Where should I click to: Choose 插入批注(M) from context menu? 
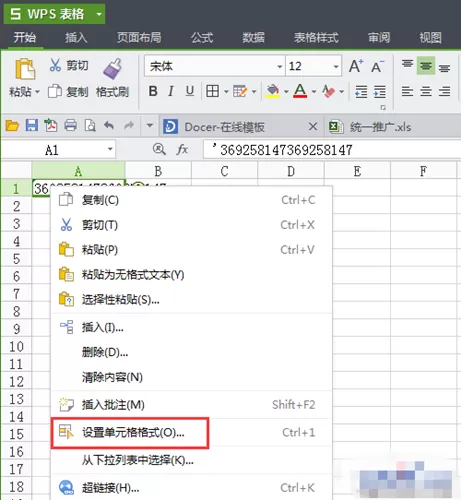(x=192, y=405)
